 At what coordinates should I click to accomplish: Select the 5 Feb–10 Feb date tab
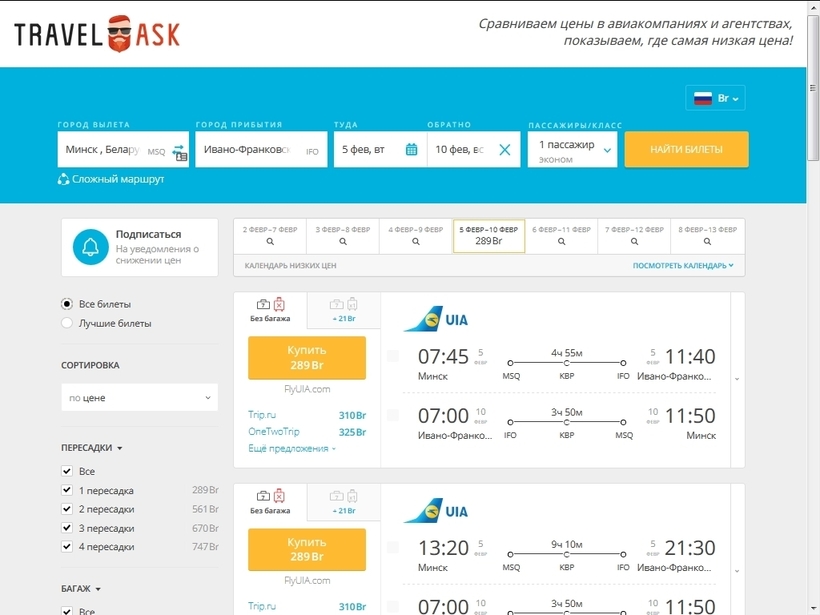click(x=488, y=236)
